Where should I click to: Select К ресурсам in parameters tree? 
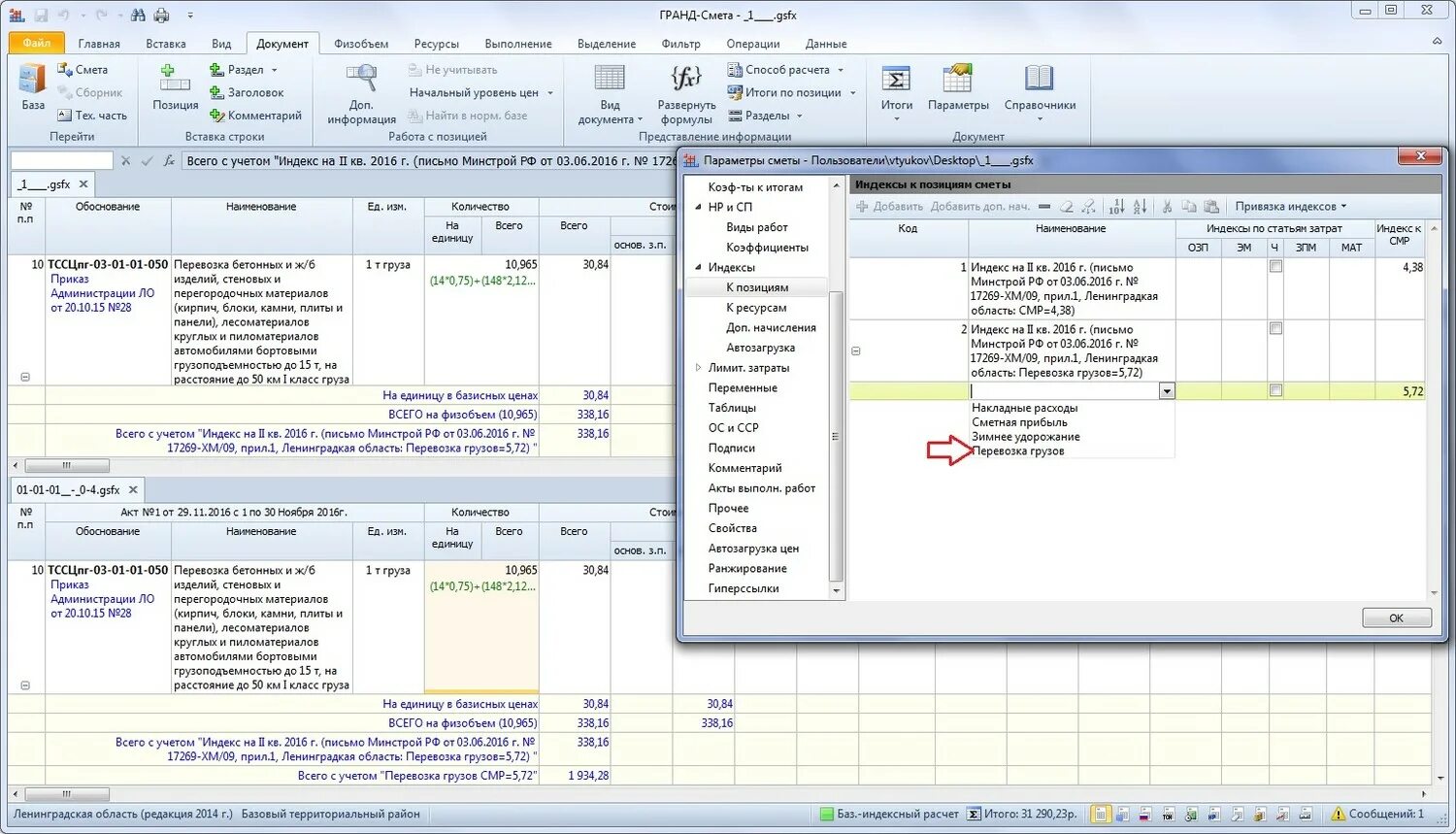coord(756,308)
